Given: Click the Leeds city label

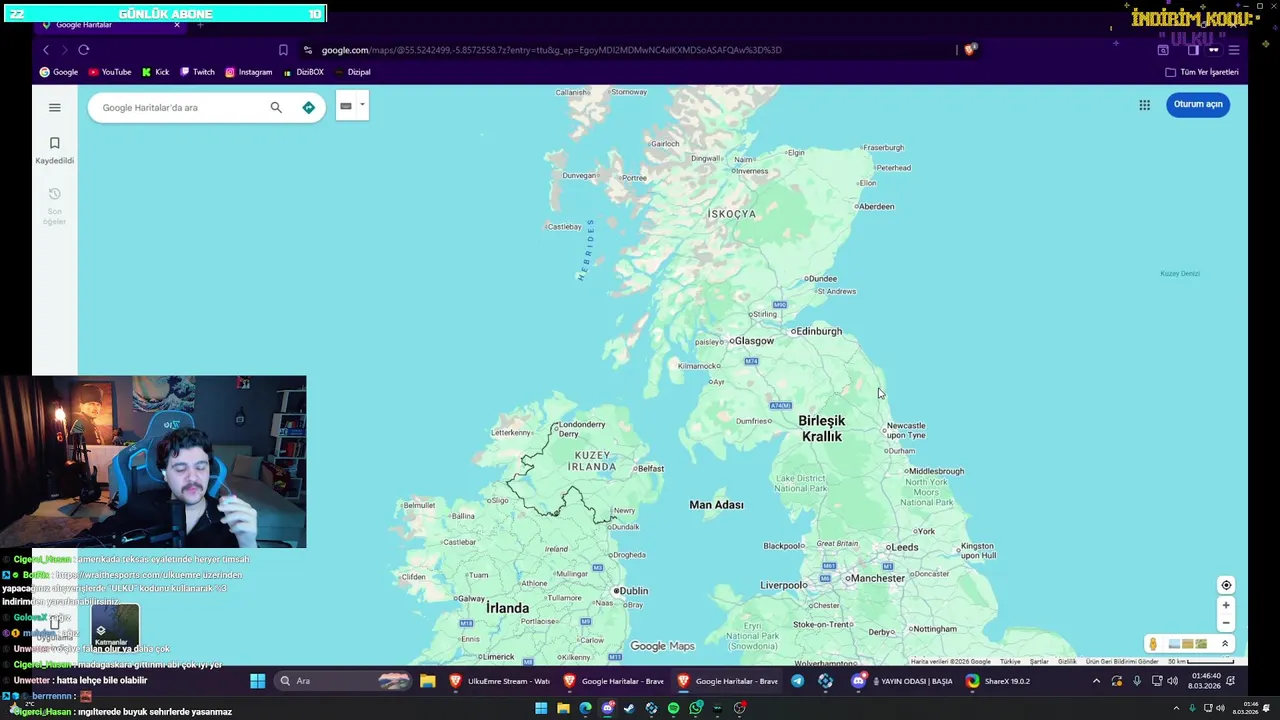Looking at the screenshot, I should [903, 547].
